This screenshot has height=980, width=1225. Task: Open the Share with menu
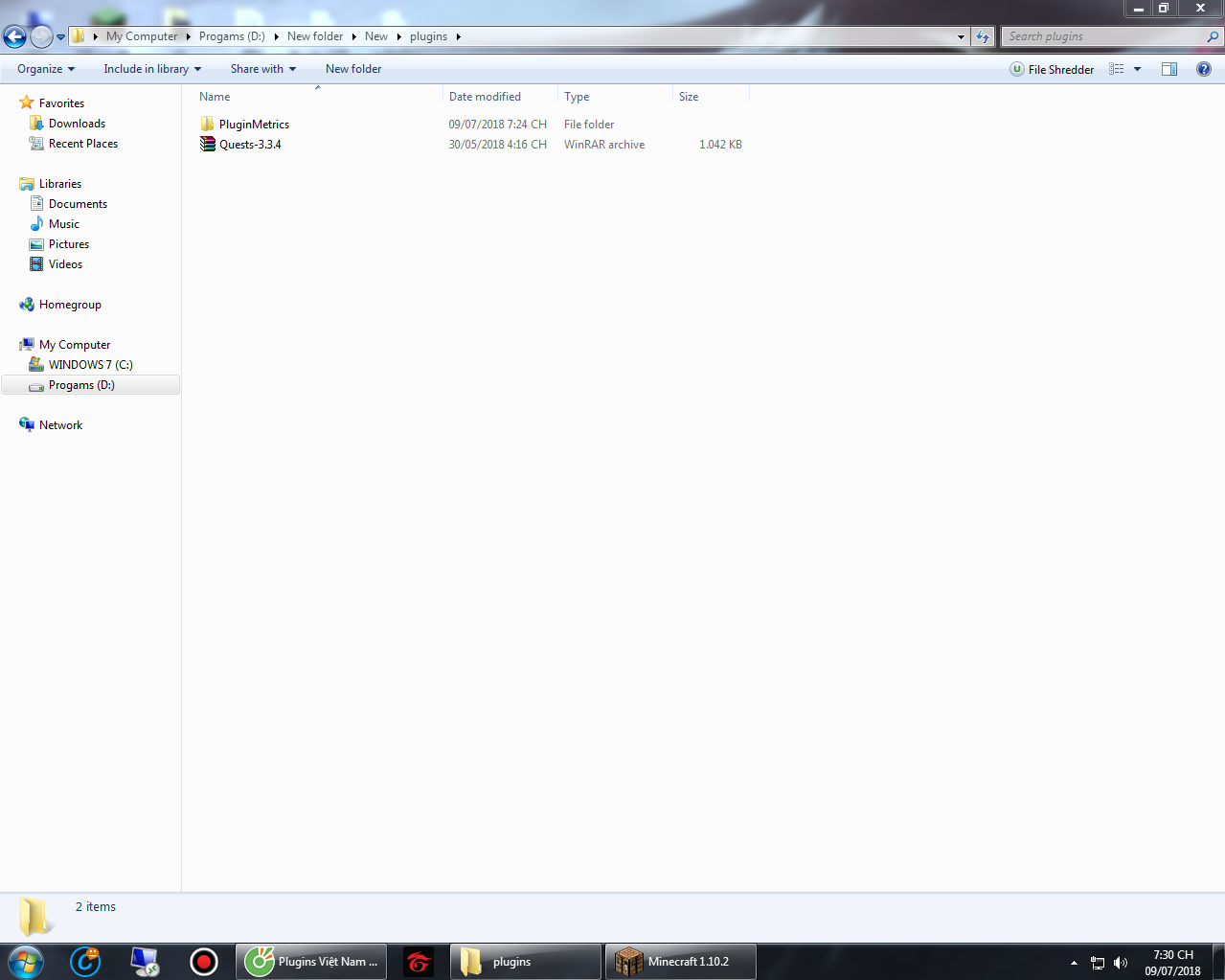pos(263,69)
